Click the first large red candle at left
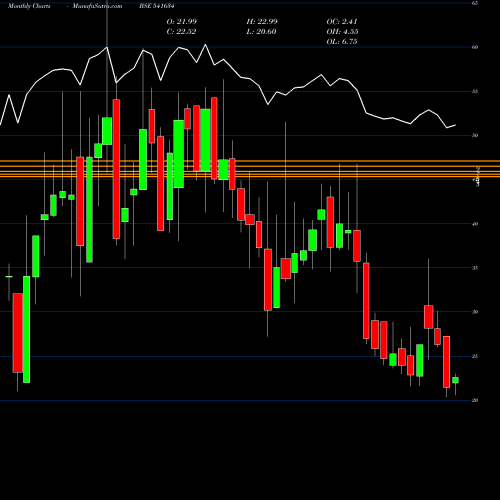The image size is (500, 500). coord(18,333)
